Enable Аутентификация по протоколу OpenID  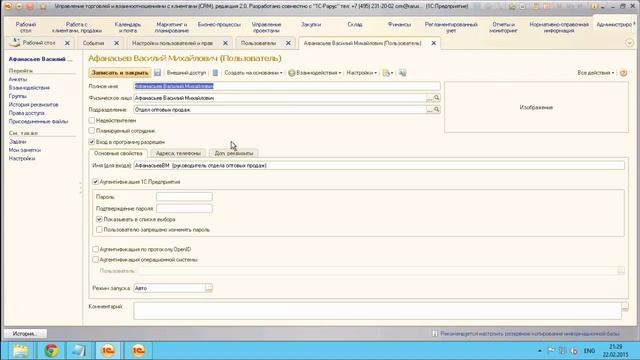96,249
